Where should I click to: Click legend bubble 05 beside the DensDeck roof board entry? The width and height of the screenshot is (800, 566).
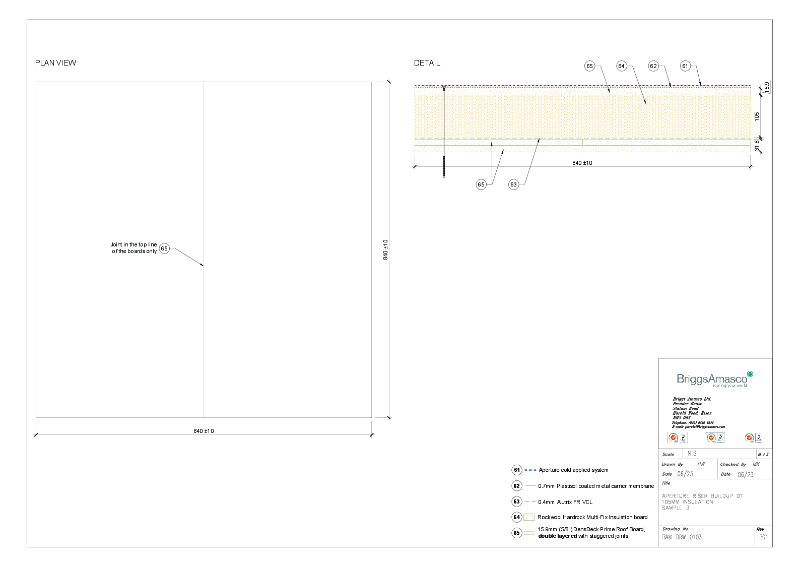(516, 533)
